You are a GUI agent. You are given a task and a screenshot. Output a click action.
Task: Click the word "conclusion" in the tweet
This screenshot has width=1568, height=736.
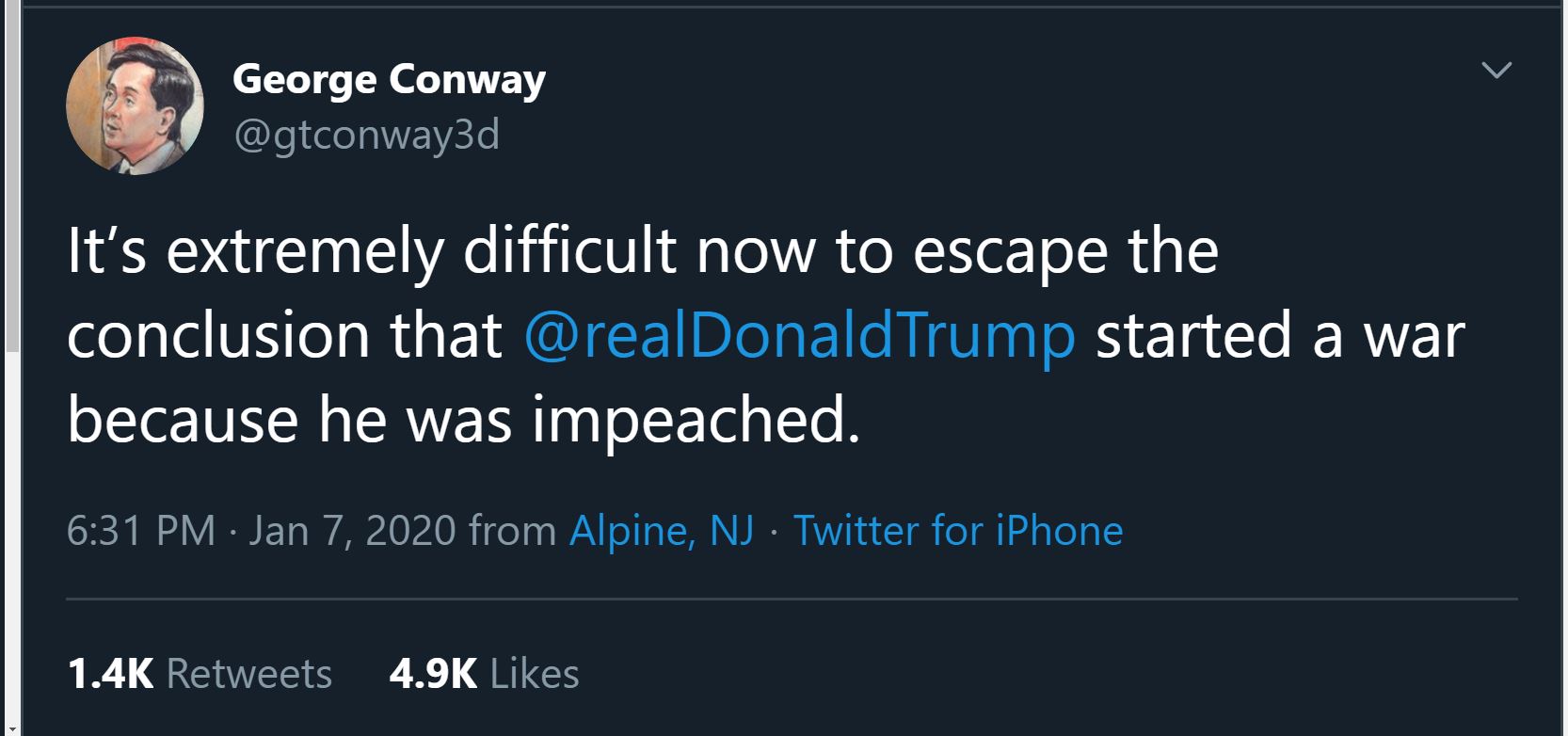point(218,335)
